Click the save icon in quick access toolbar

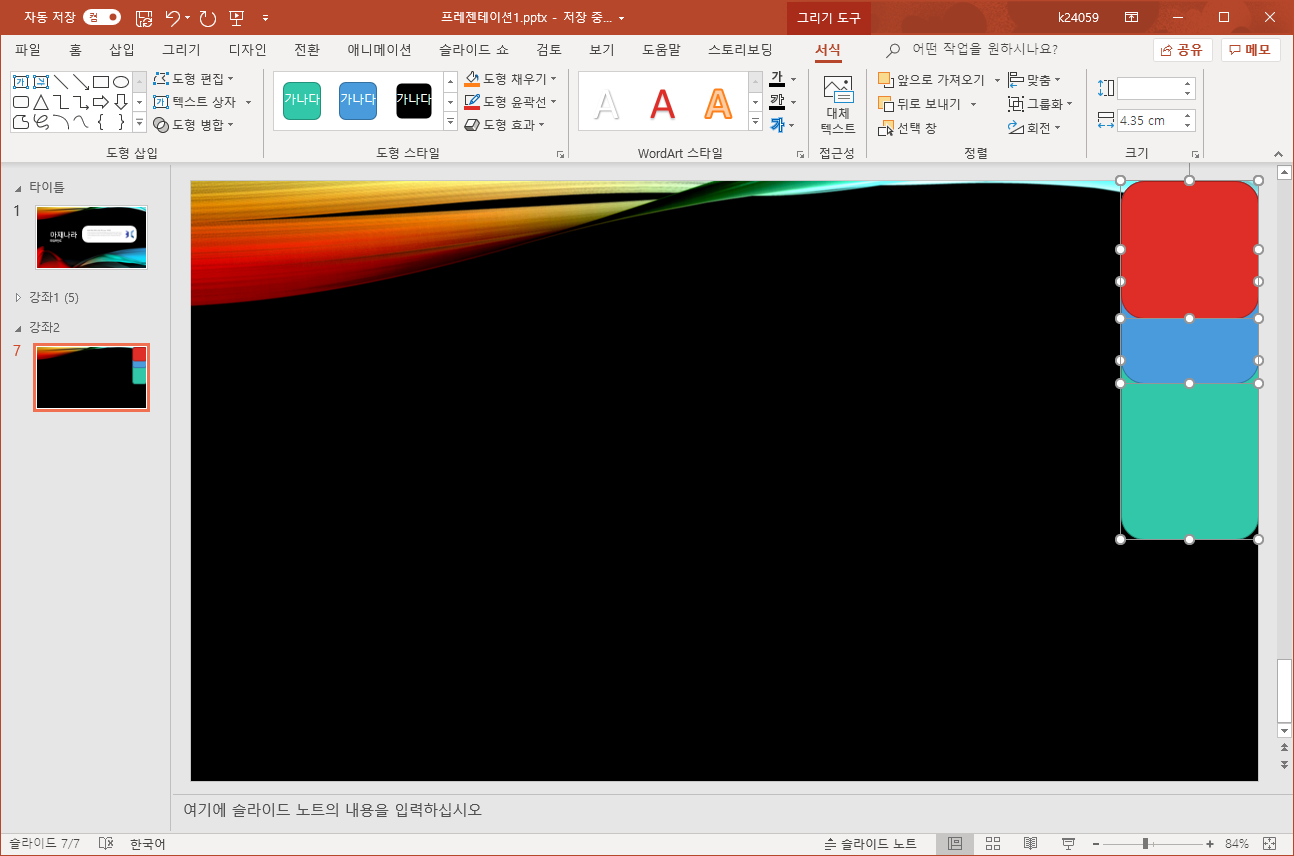(x=144, y=17)
